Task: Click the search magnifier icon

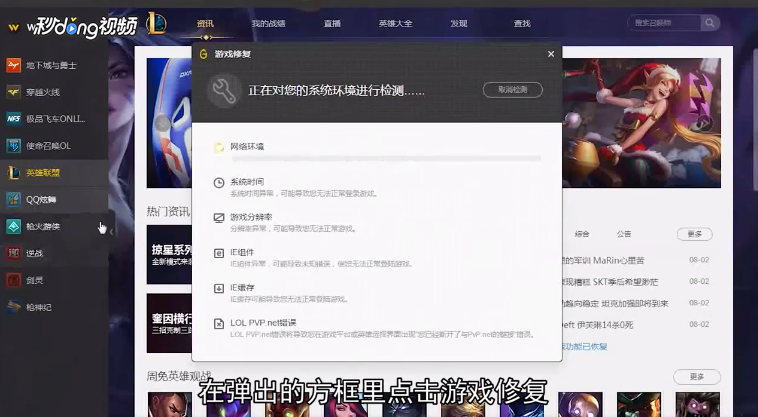Action: coord(710,23)
